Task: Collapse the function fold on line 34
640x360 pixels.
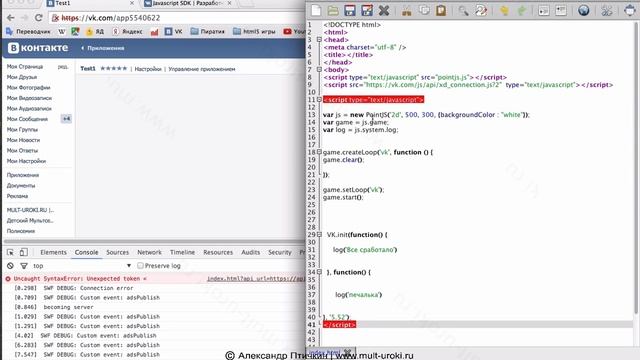Action: coord(319,272)
